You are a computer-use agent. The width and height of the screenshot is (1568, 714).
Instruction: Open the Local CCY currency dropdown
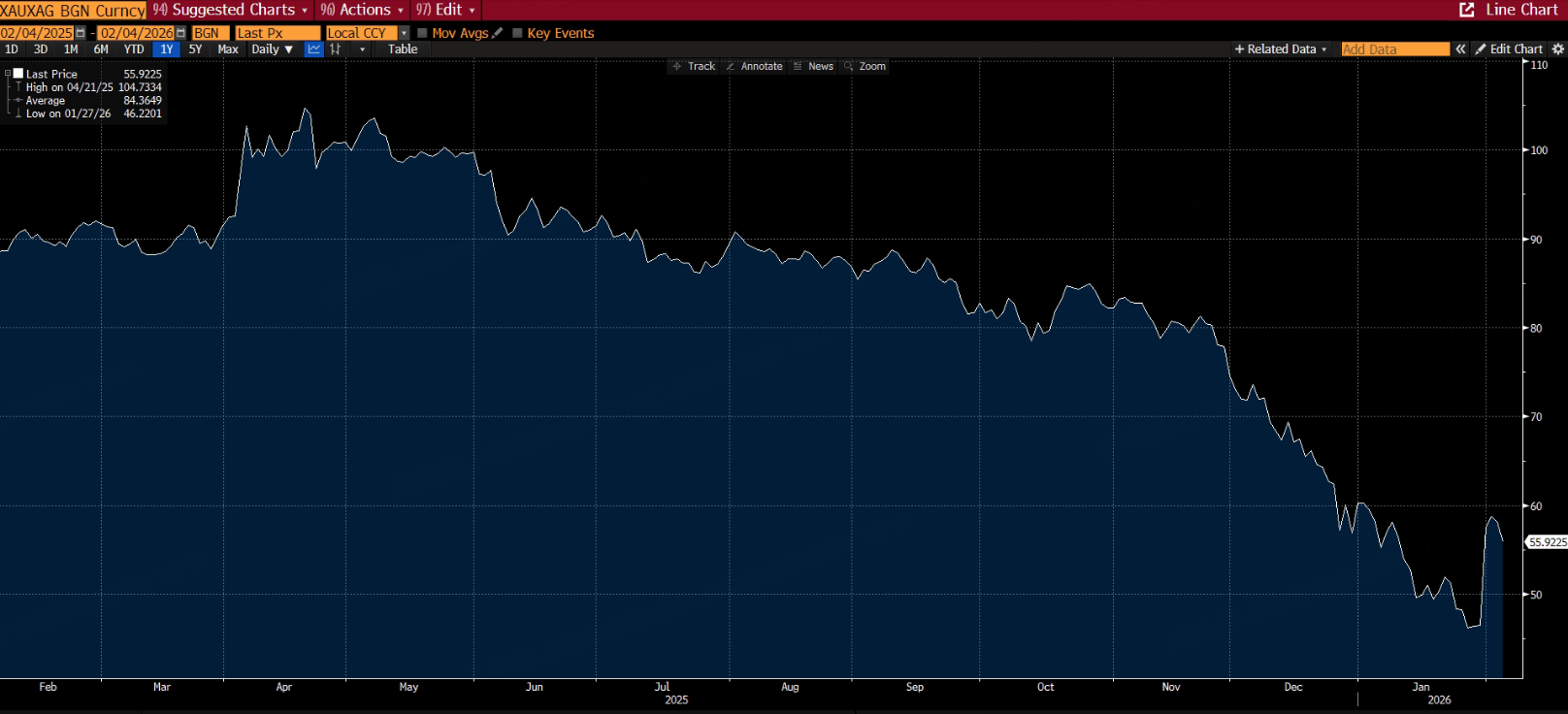pyautogui.click(x=404, y=33)
